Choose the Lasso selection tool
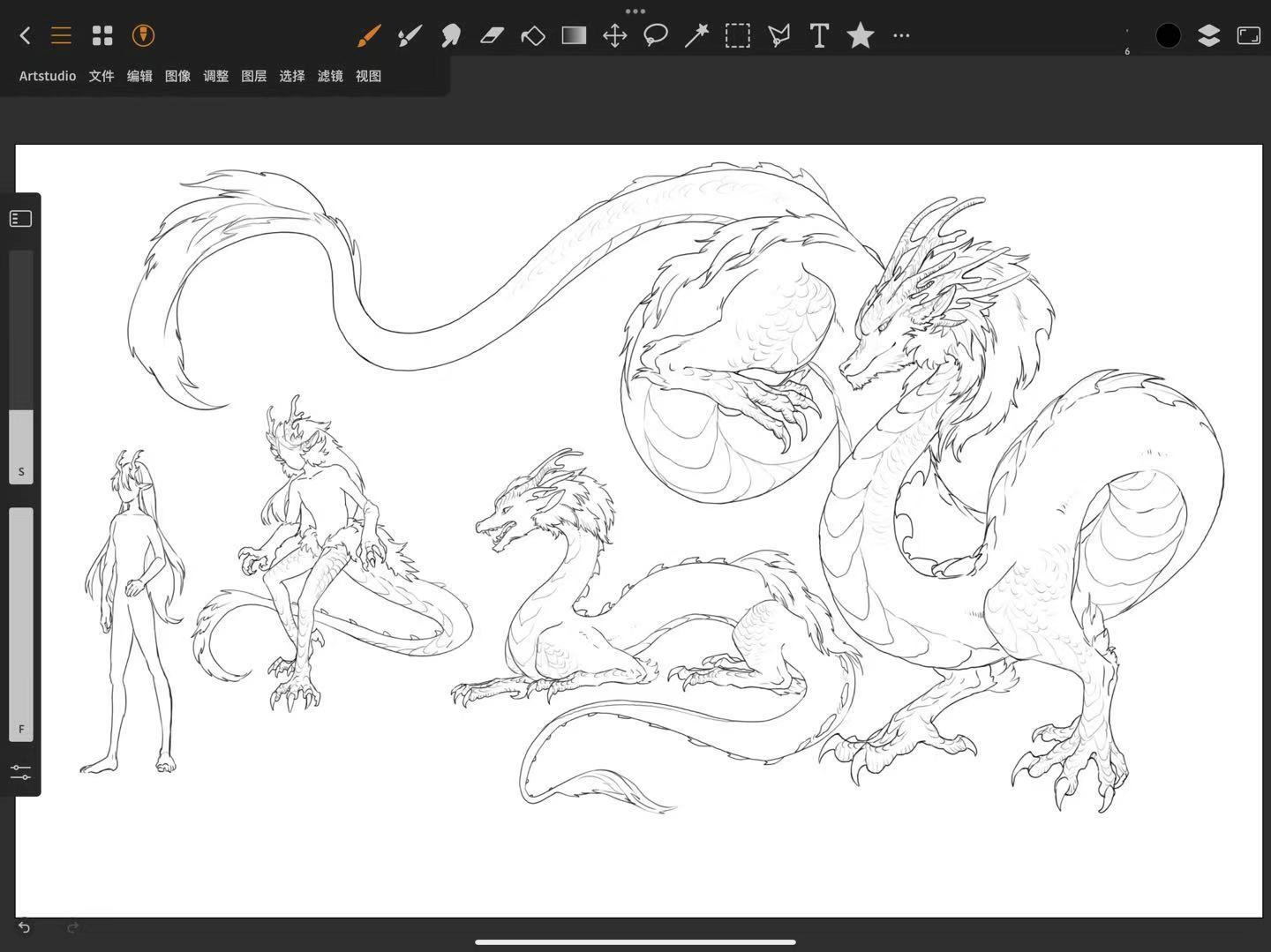Viewport: 1271px width, 952px height. 656,36
